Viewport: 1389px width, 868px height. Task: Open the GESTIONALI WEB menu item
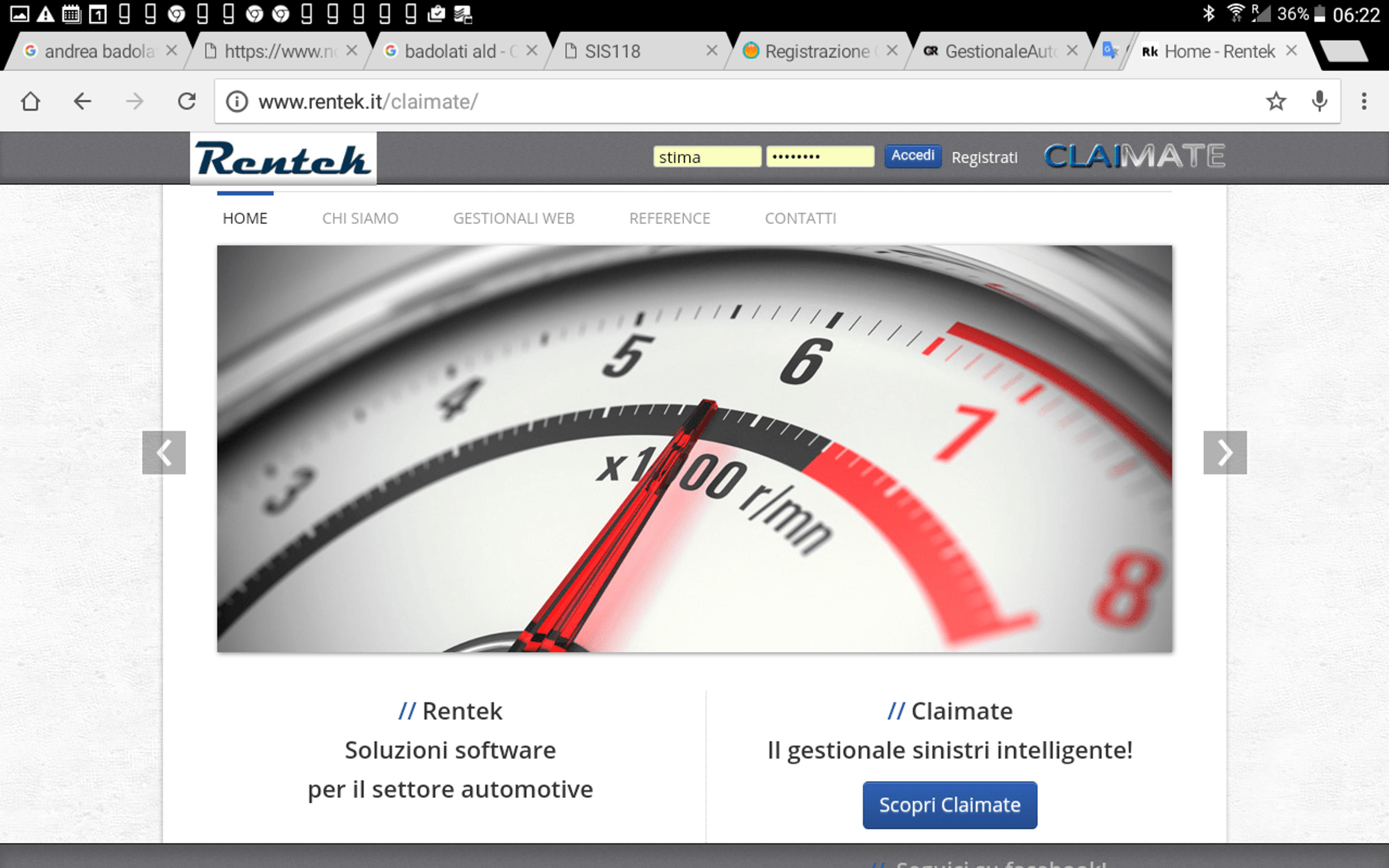[x=514, y=218]
